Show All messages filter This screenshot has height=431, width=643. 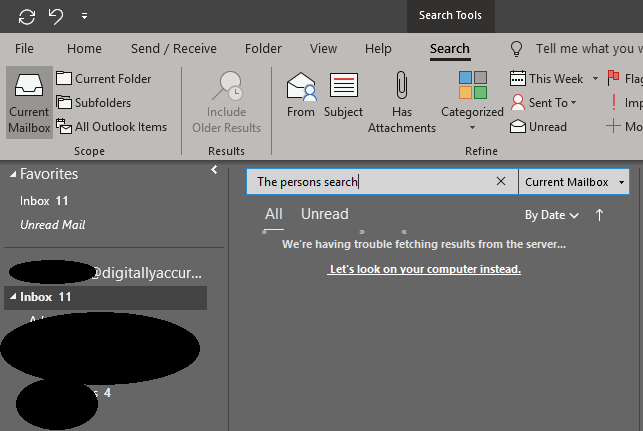[274, 214]
